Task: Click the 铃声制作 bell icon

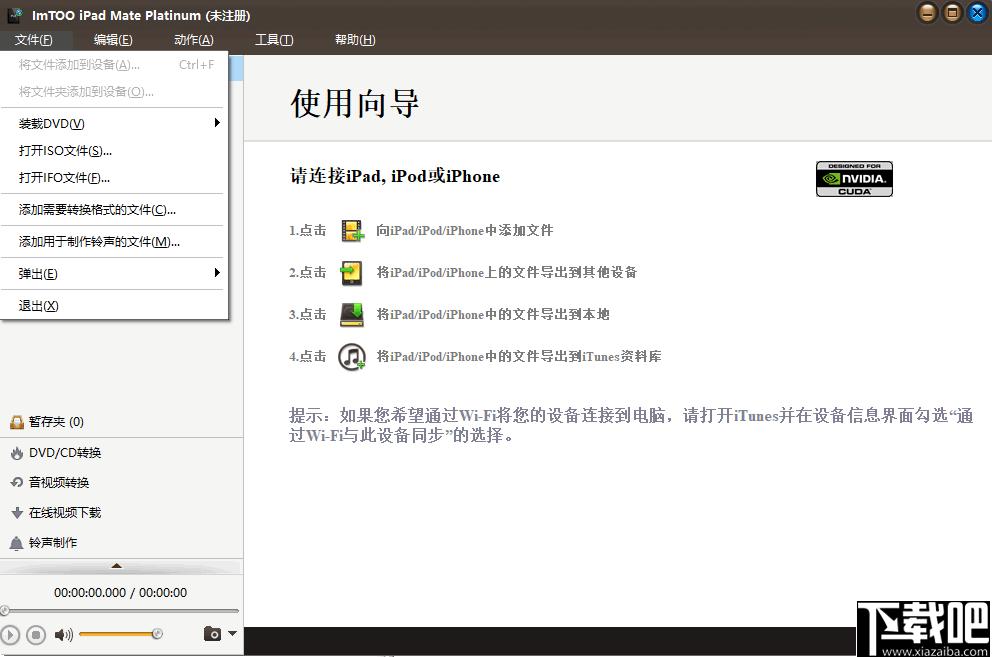Action: pos(16,543)
